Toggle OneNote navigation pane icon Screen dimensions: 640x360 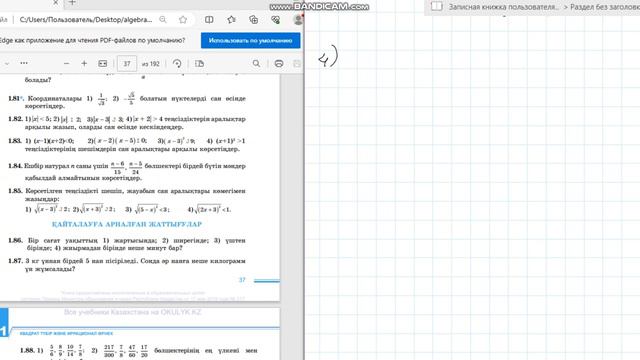(x=437, y=6)
